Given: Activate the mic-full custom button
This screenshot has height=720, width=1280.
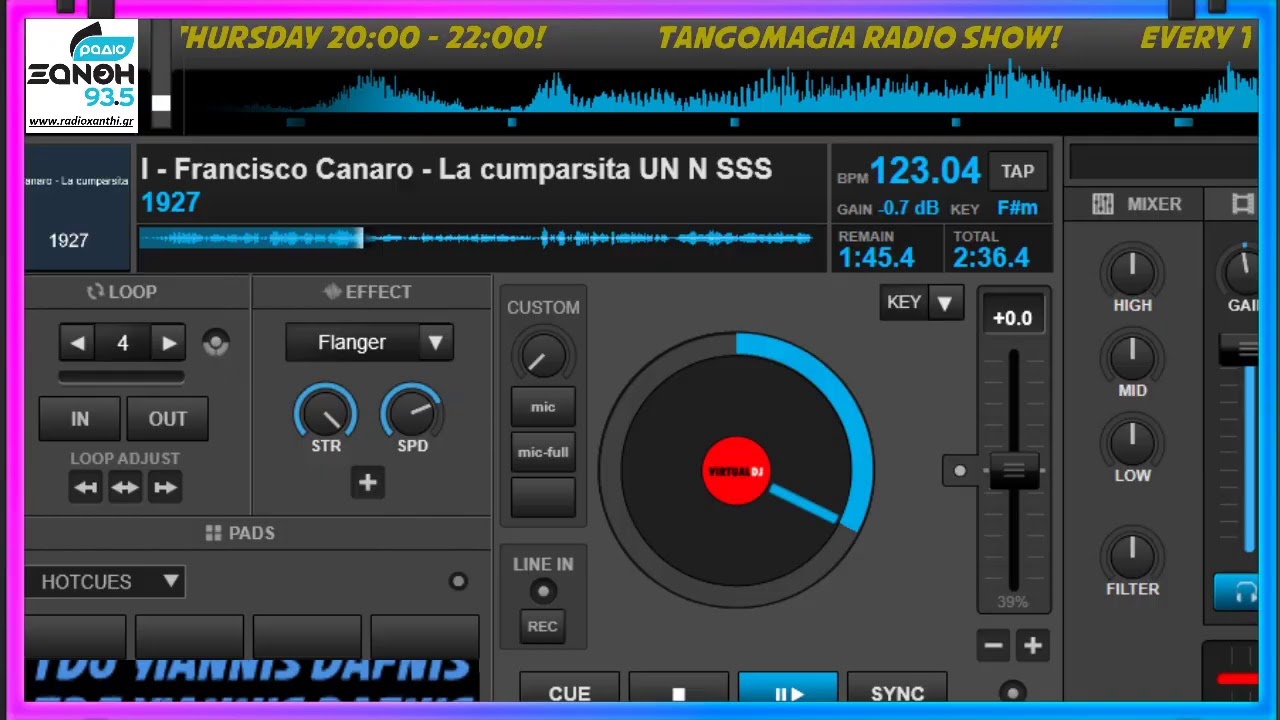Looking at the screenshot, I should pyautogui.click(x=543, y=452).
